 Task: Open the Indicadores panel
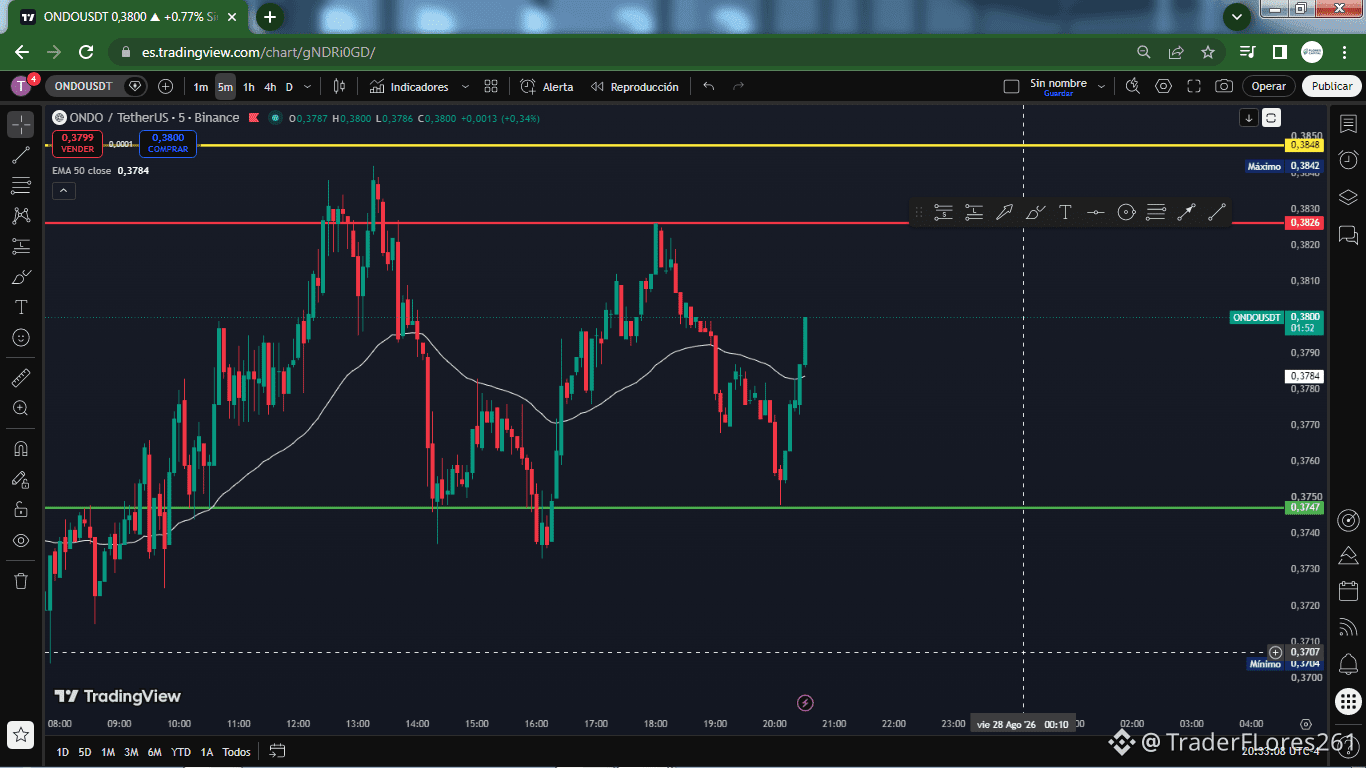[408, 87]
